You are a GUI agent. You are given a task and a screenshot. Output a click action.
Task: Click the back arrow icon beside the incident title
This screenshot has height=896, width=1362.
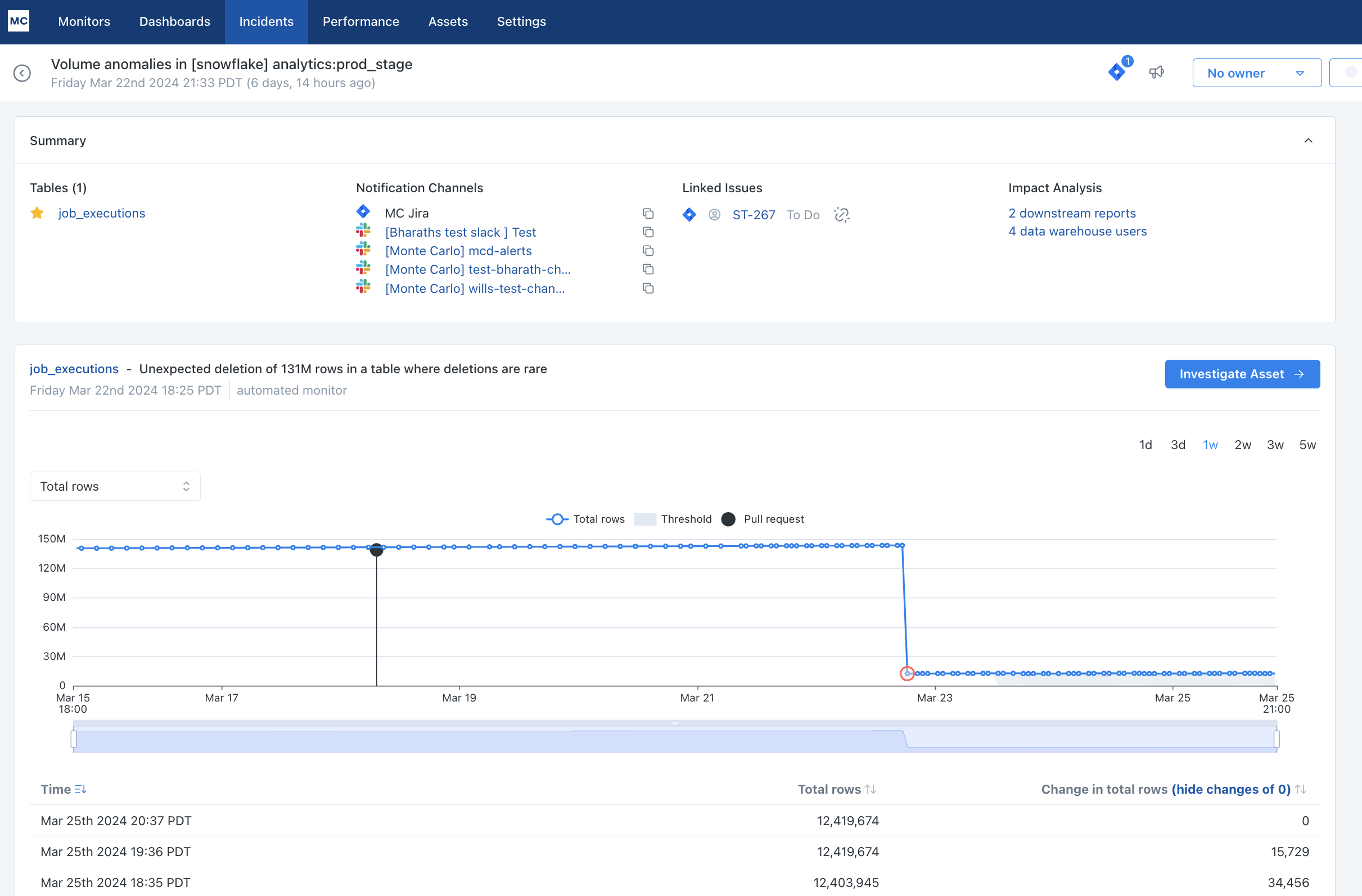point(22,73)
